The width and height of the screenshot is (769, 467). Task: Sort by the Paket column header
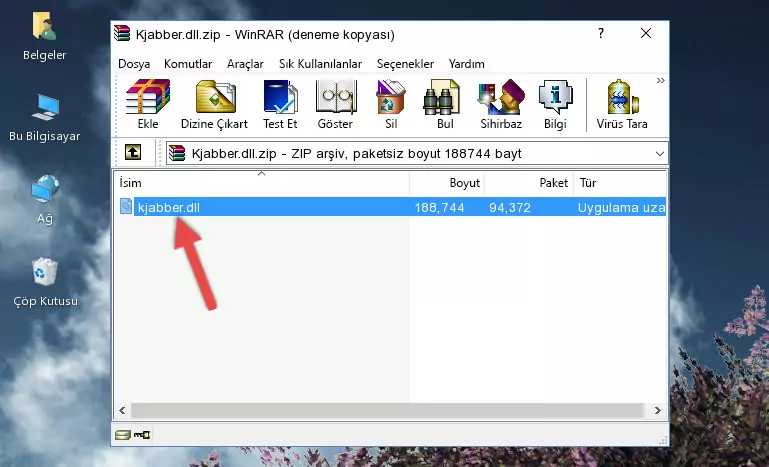click(x=529, y=182)
